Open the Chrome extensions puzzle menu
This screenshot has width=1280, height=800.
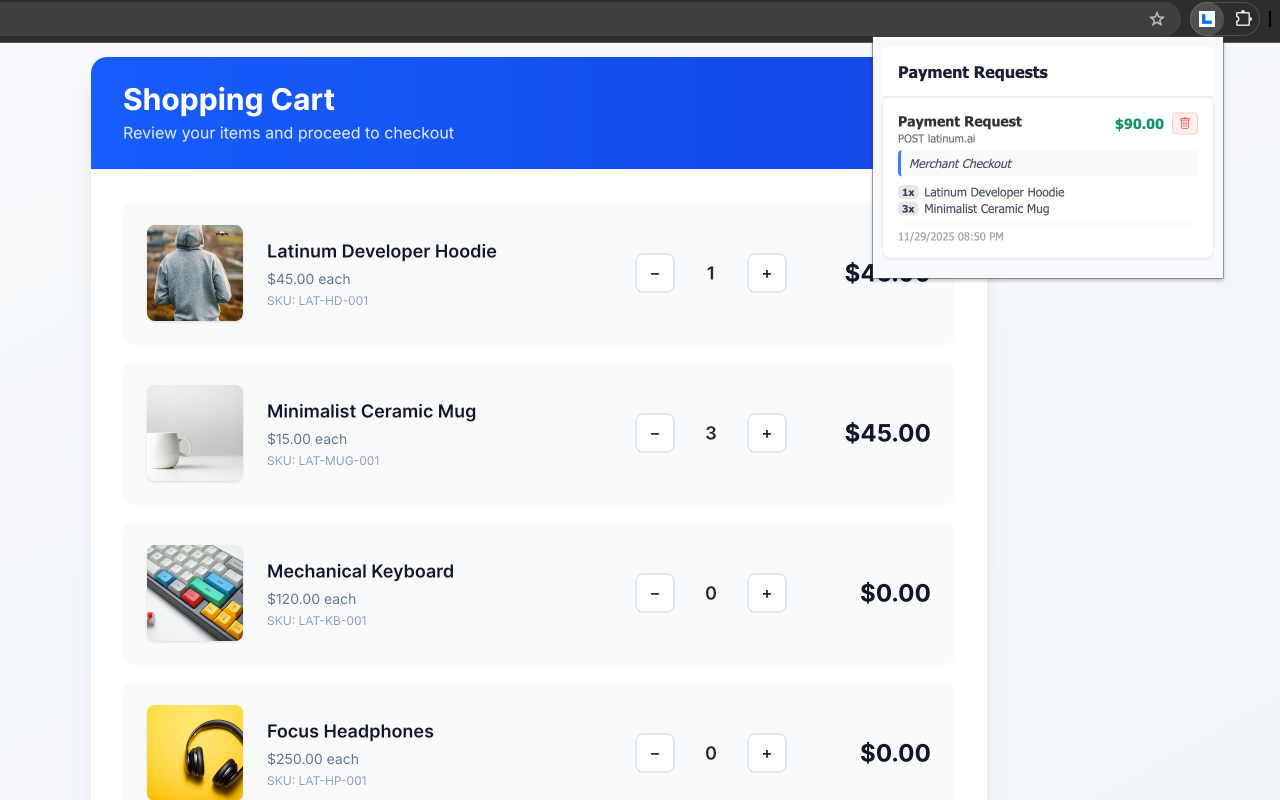[1243, 19]
